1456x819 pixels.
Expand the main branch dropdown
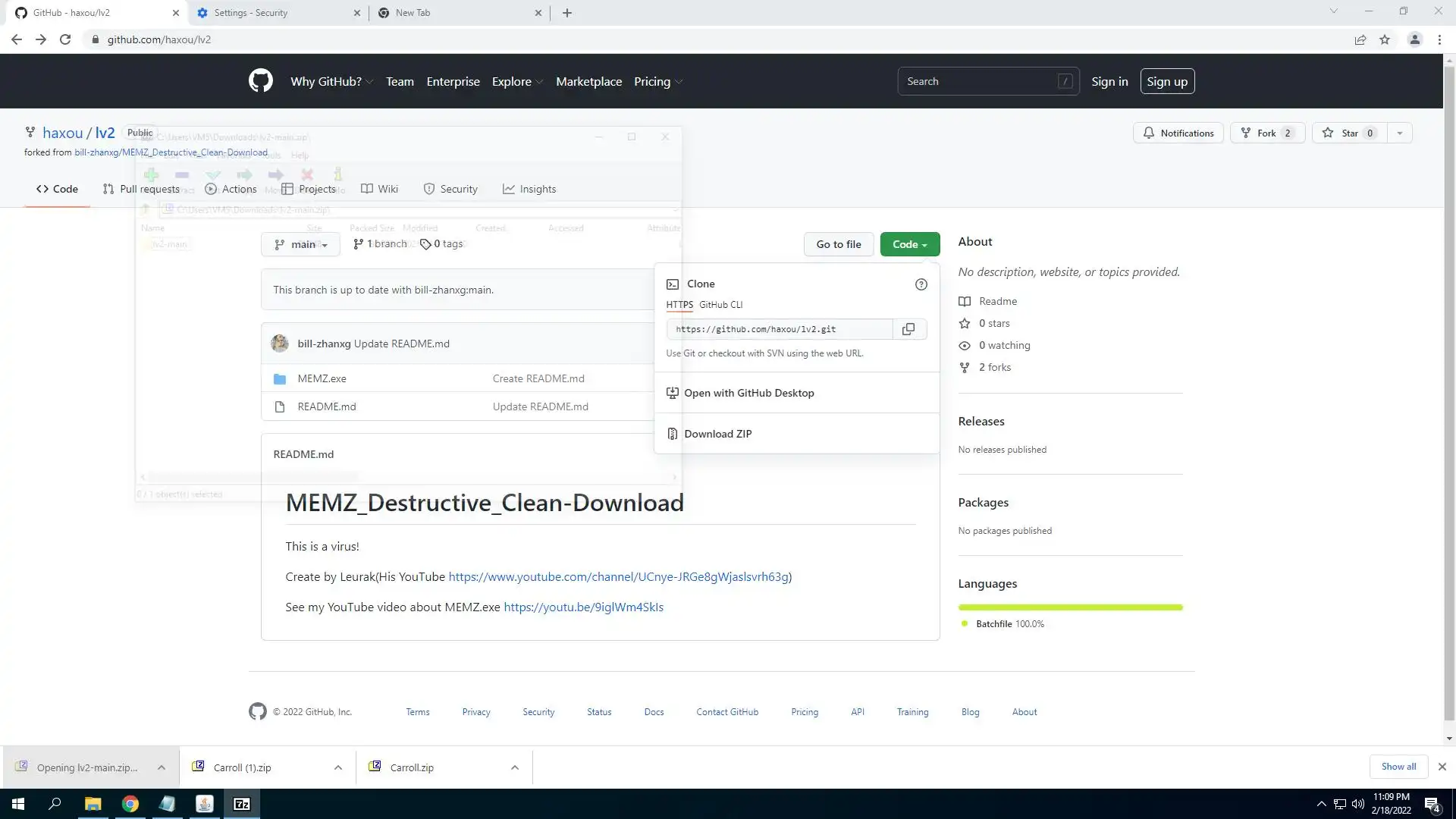tap(301, 244)
